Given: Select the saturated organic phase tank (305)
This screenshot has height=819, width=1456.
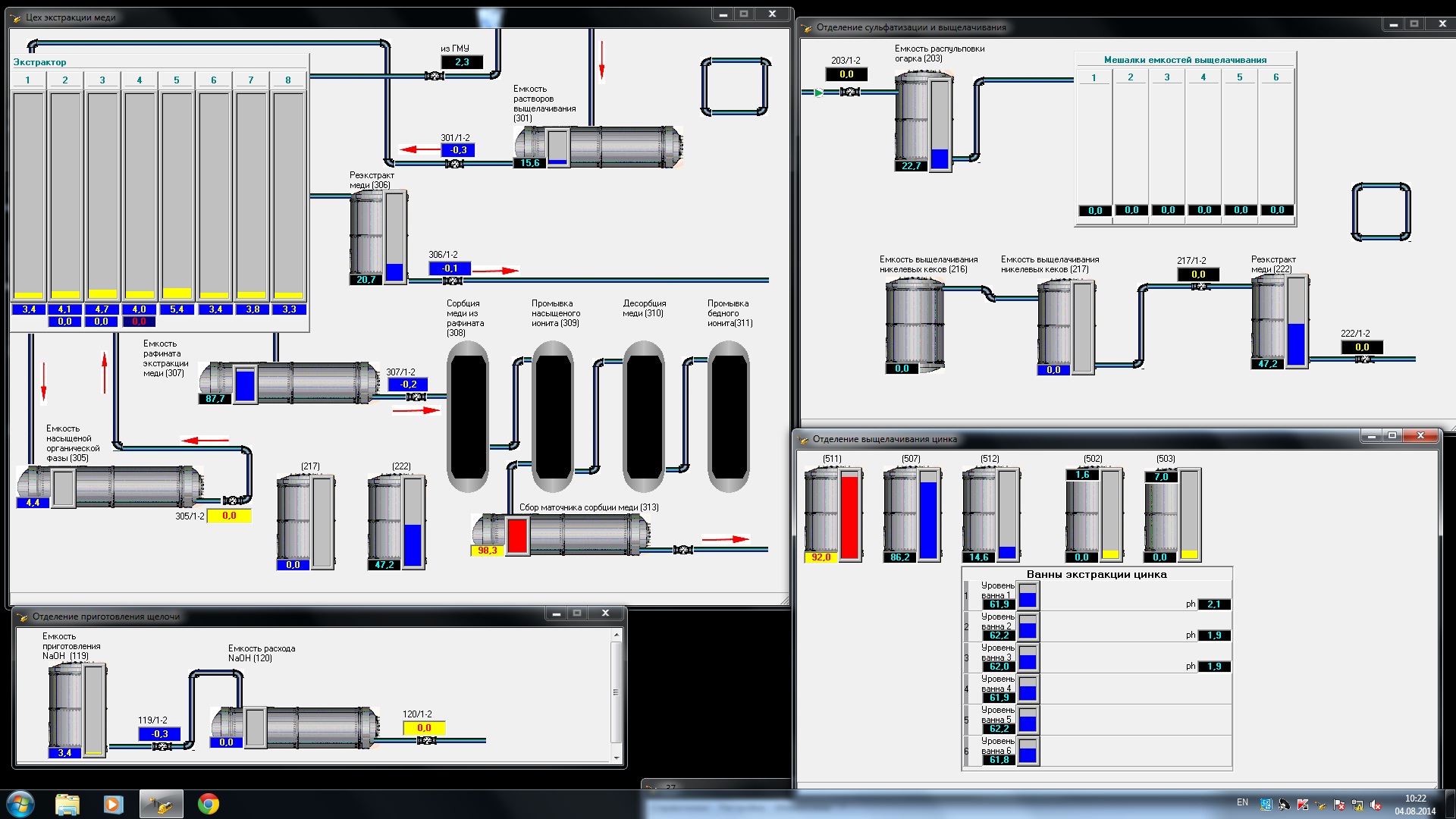Looking at the screenshot, I should pyautogui.click(x=111, y=486).
